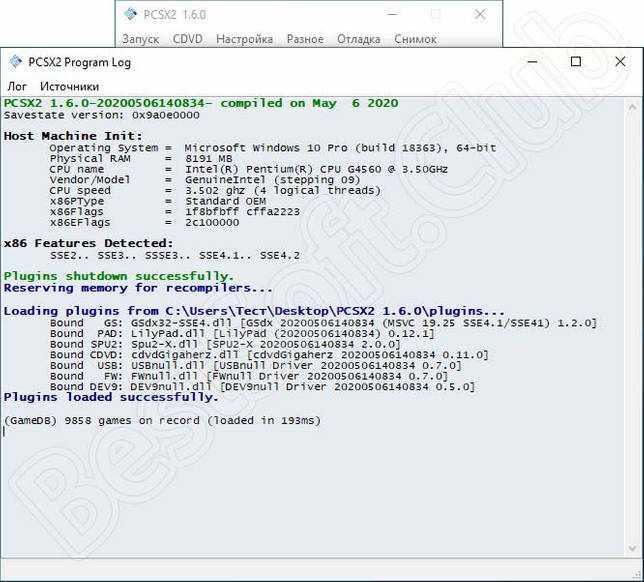The height and width of the screenshot is (582, 644).
Task: Open Снимок menu in PCSX2 main window
Action: [x=415, y=39]
